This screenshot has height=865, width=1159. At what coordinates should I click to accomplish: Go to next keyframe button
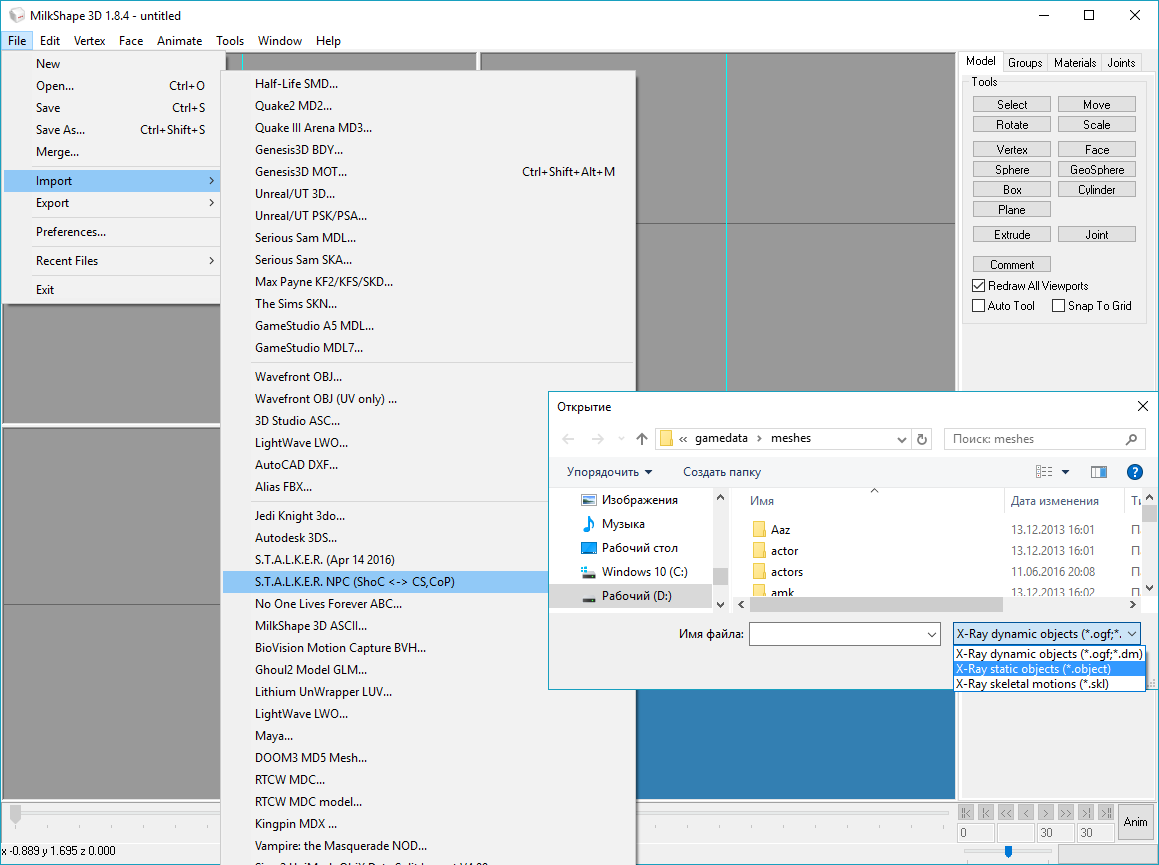[x=1085, y=813]
